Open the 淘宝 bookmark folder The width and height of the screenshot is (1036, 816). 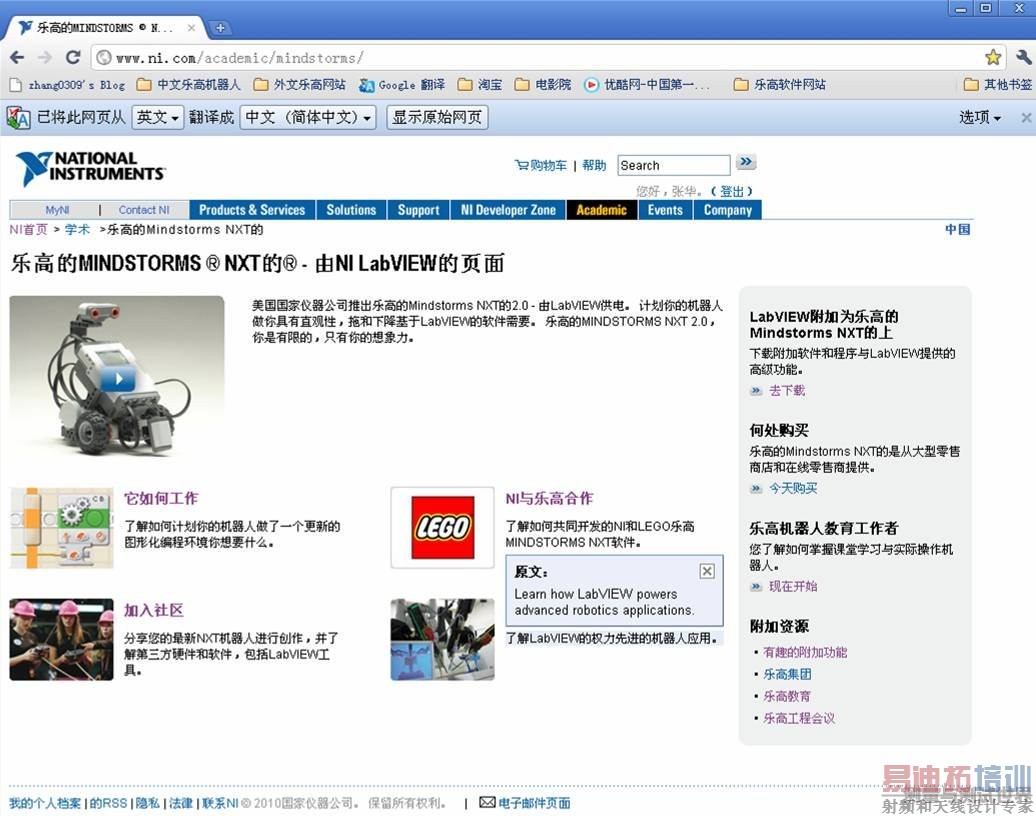click(480, 85)
